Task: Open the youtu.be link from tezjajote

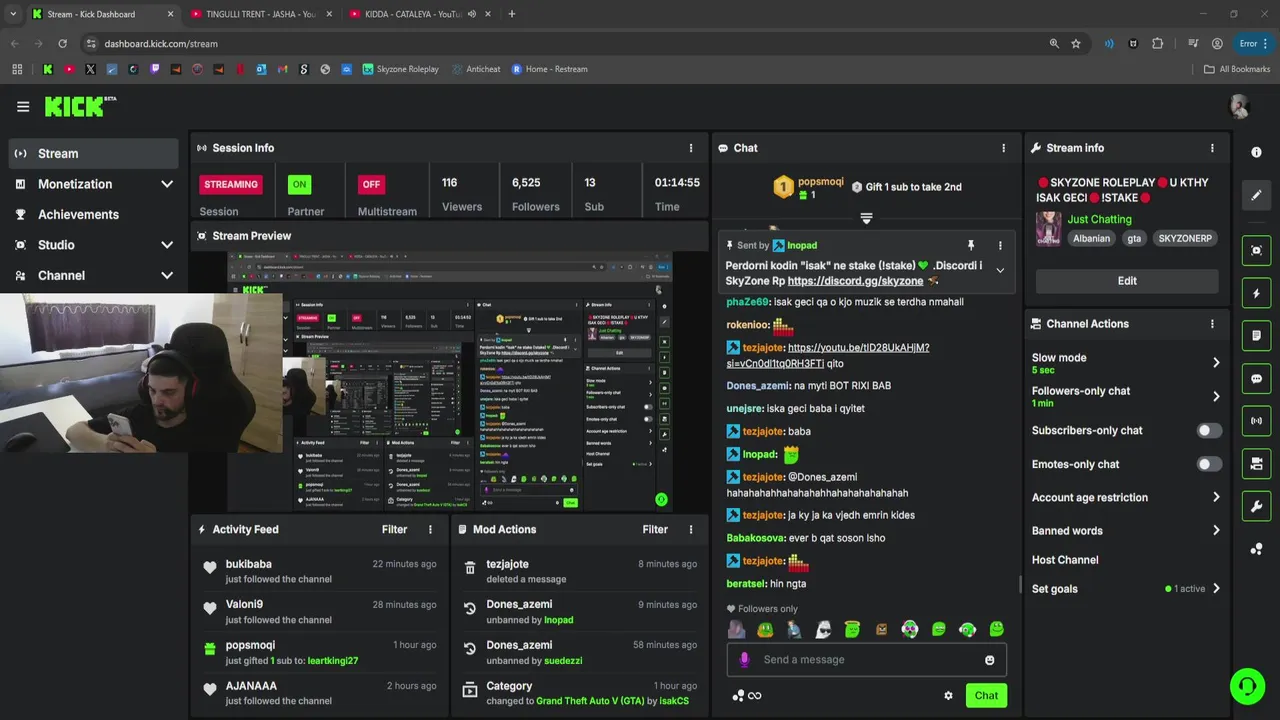Action: 828,355
